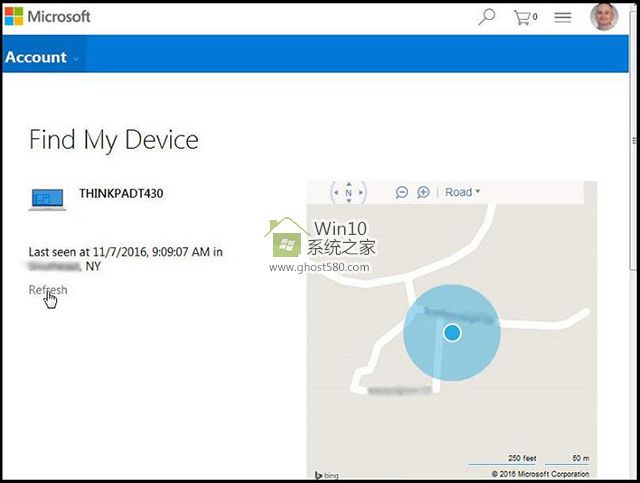The image size is (640, 483).
Task: Pan map west with left arrow
Action: point(336,192)
